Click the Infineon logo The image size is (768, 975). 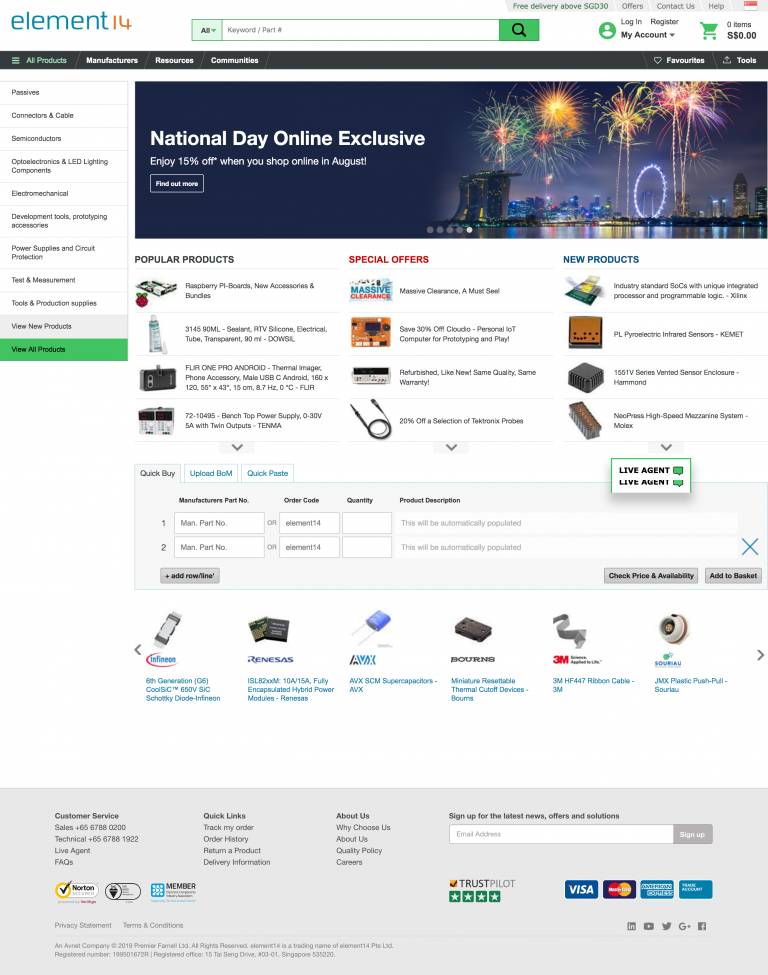coord(161,659)
